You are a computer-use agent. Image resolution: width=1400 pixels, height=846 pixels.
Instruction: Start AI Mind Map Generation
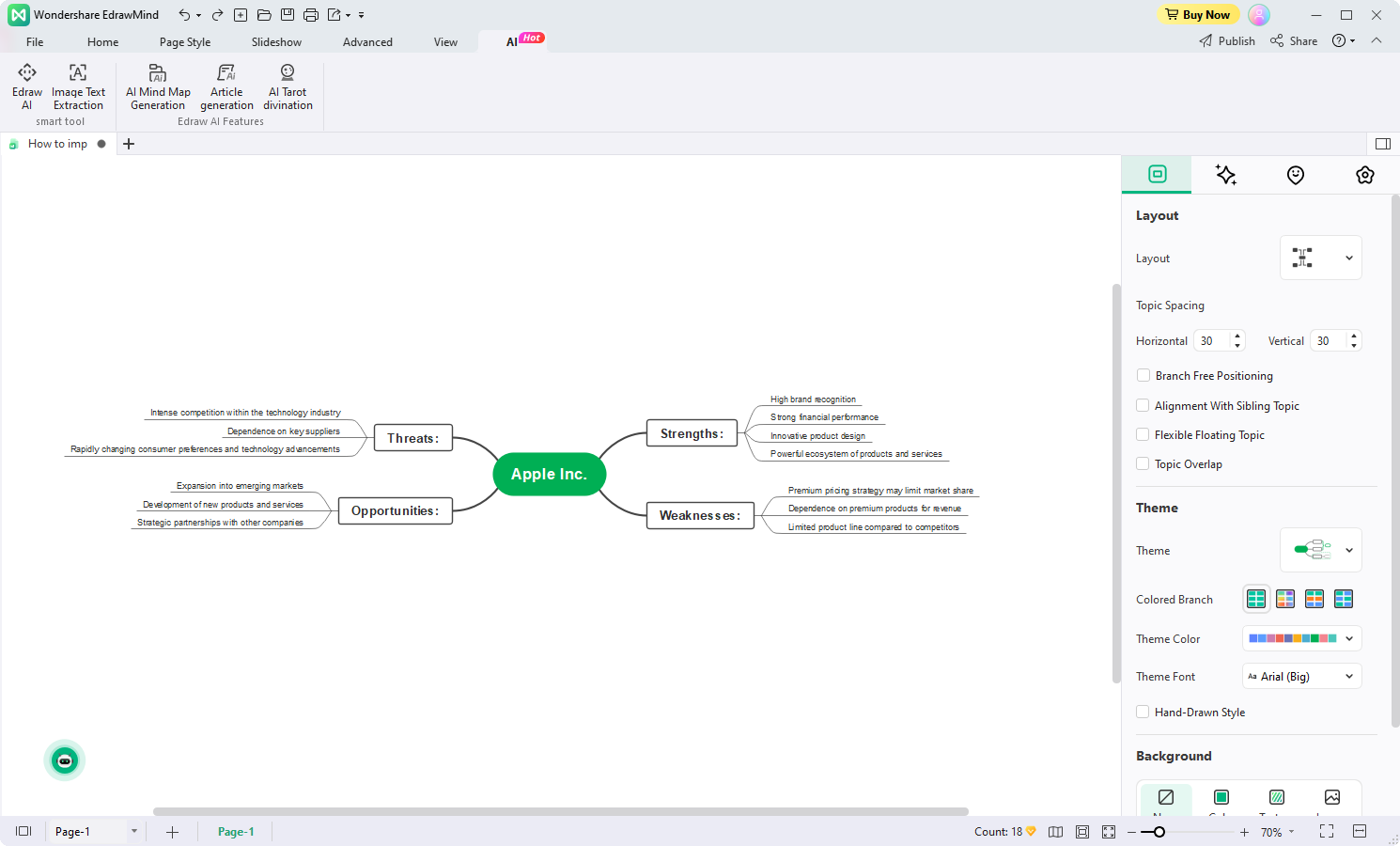click(158, 86)
